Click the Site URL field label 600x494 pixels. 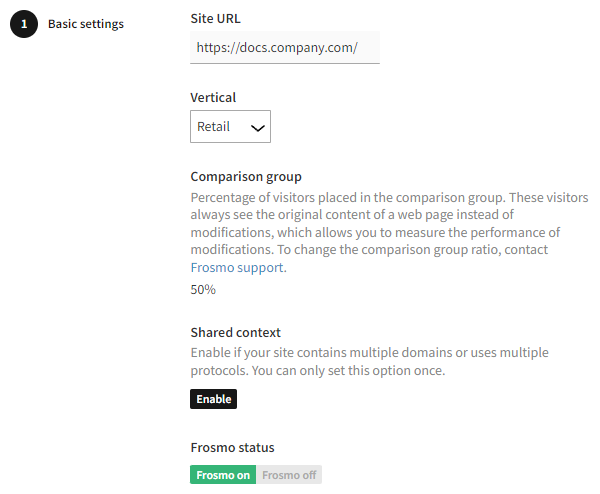click(x=215, y=18)
